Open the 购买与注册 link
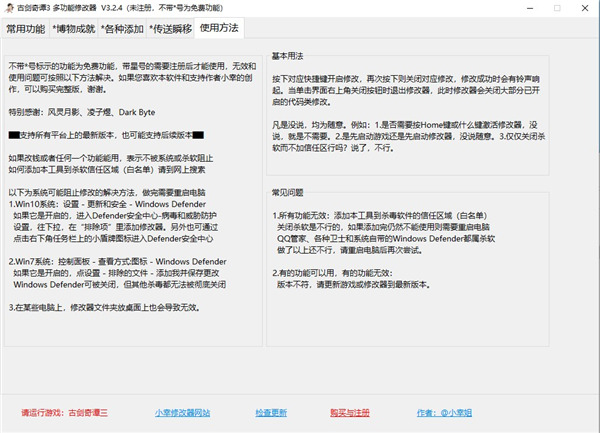Viewport: 600px width, 433px height. (350, 413)
